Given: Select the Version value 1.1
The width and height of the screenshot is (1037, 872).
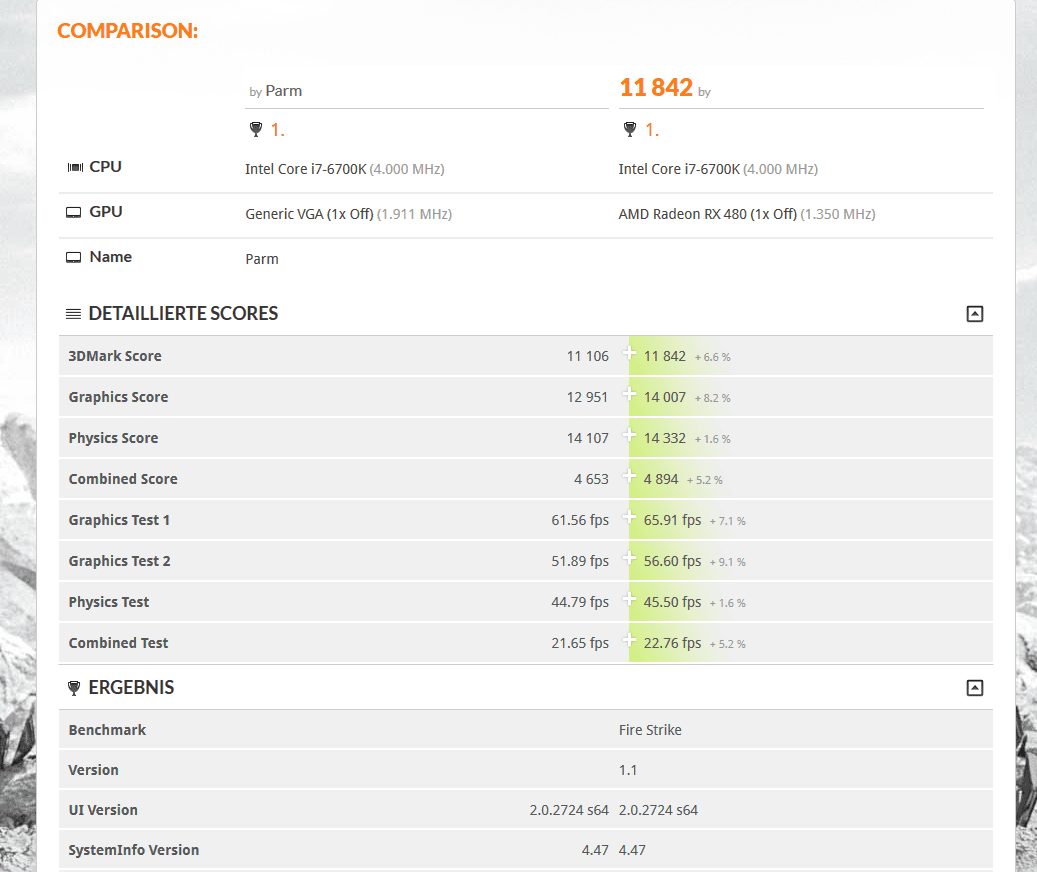Looking at the screenshot, I should click(x=628, y=770).
